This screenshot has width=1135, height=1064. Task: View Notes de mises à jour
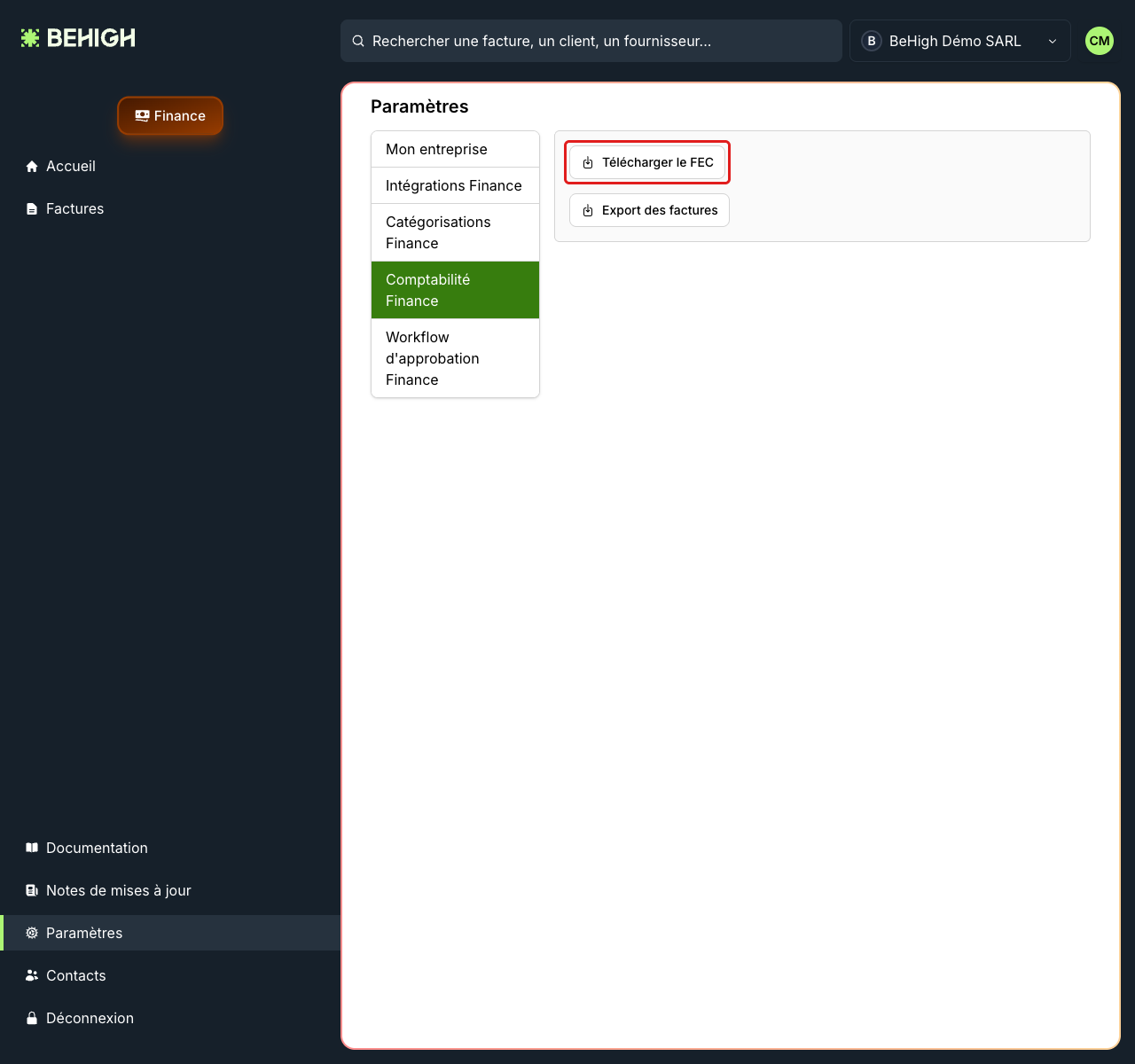point(170,890)
